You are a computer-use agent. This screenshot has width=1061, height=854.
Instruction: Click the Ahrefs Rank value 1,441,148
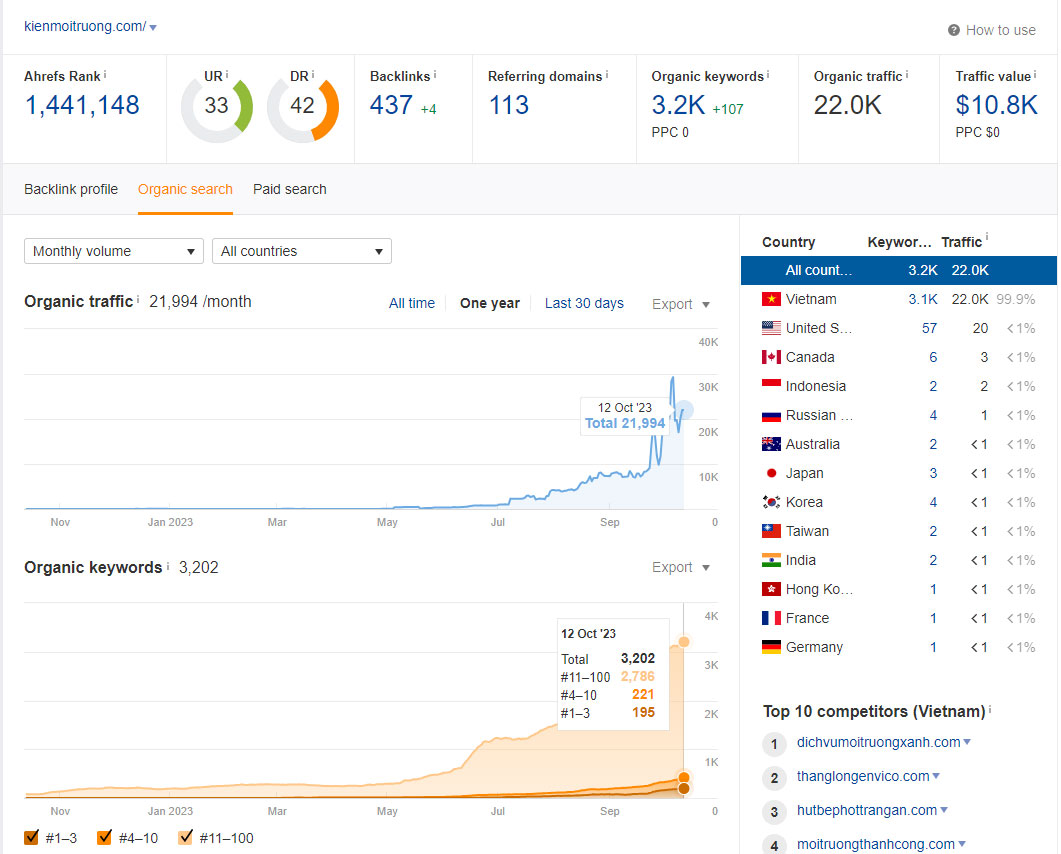coord(82,105)
